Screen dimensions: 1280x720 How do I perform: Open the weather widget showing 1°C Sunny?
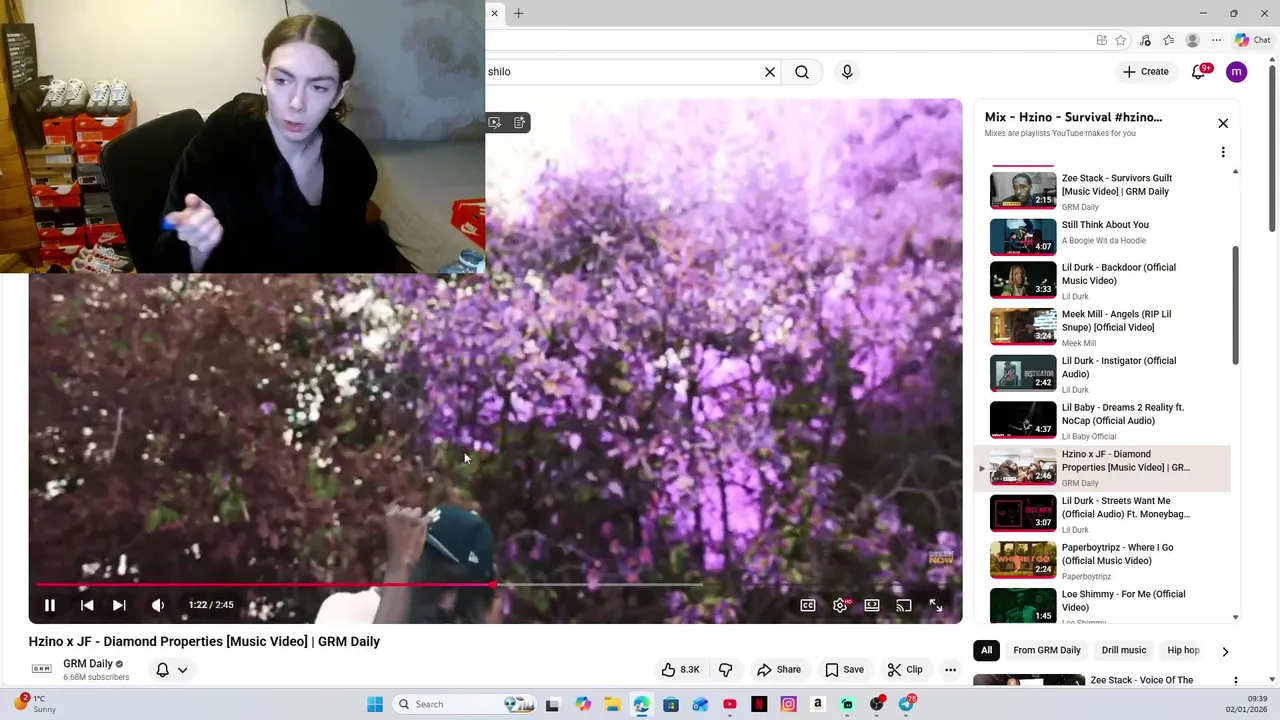[36, 704]
